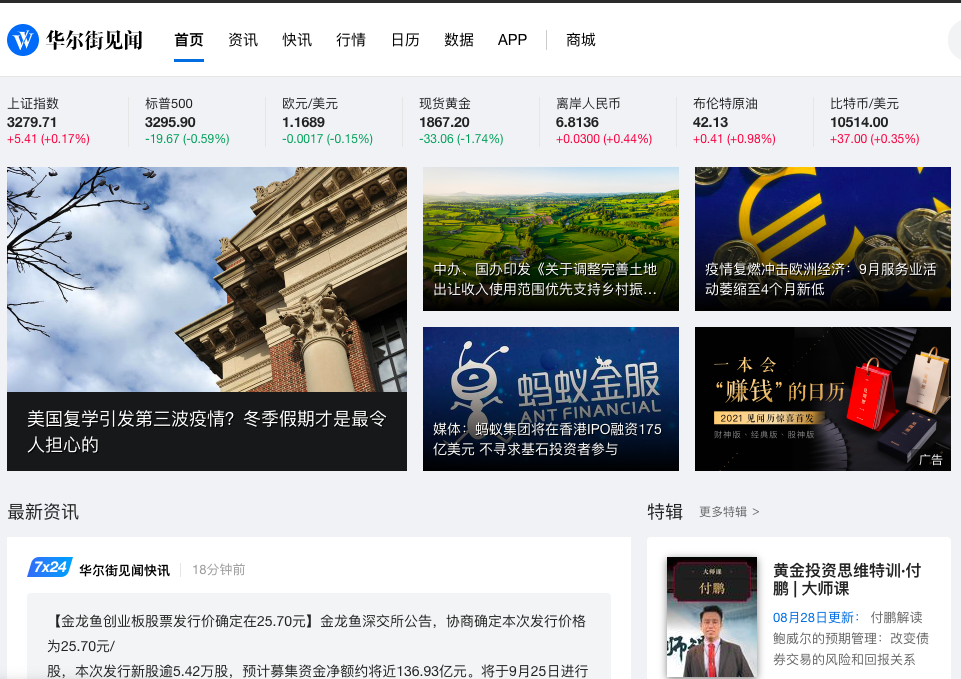Open the 蚂蚁金服 IPO article card
961x679 pixels.
550,399
